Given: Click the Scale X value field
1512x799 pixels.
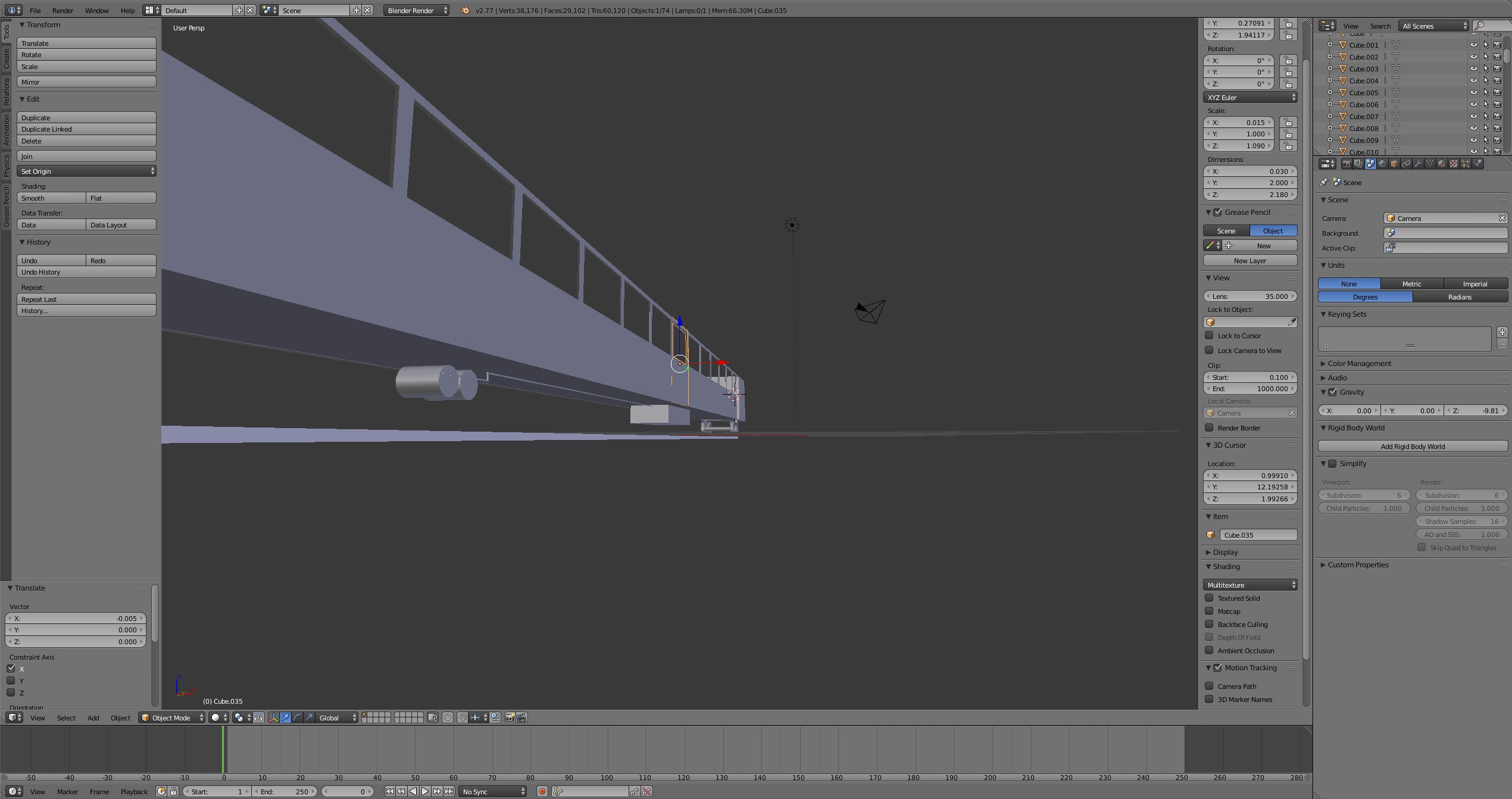Looking at the screenshot, I should [x=1238, y=123].
